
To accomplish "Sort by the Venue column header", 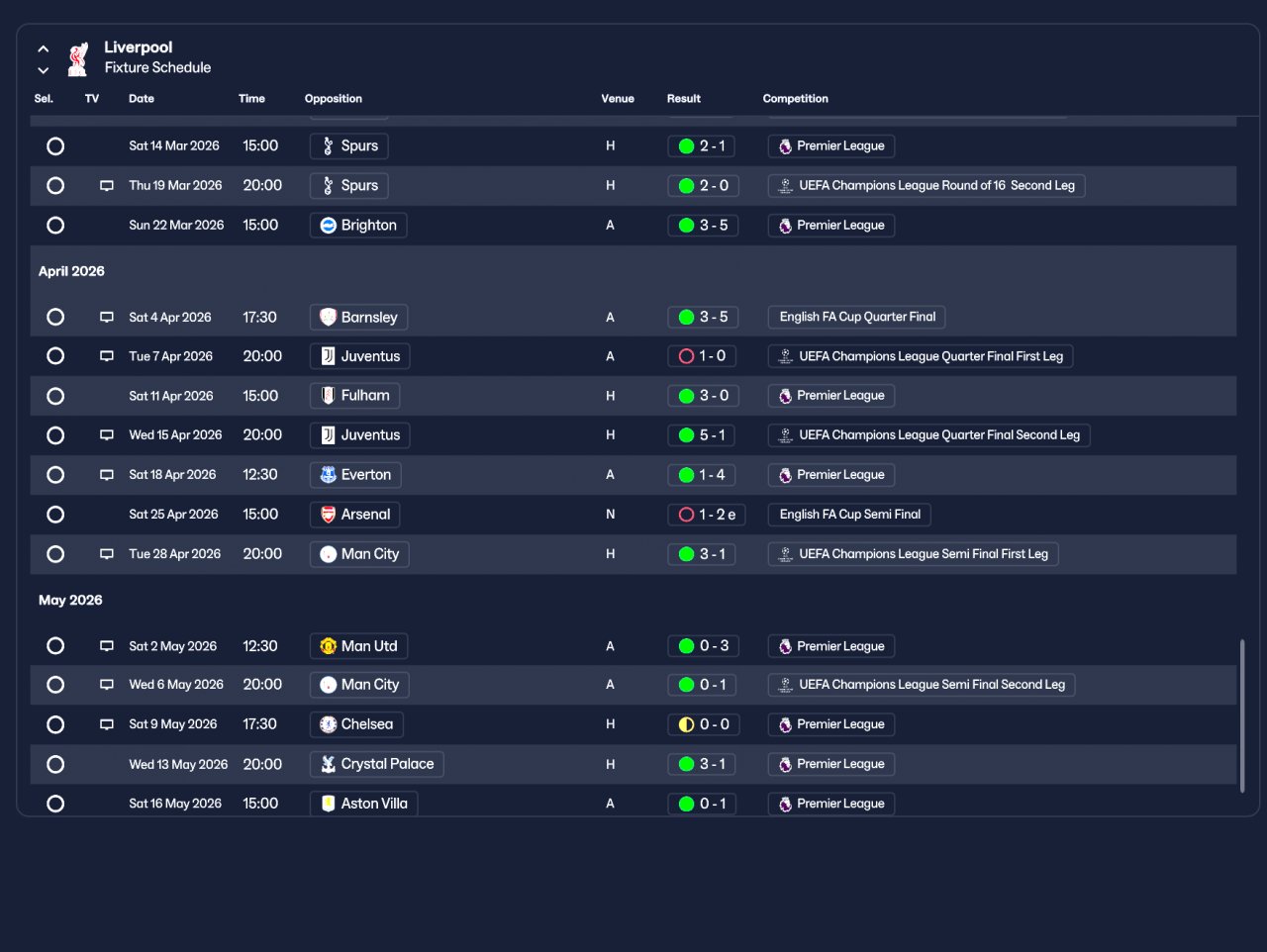I will (618, 99).
